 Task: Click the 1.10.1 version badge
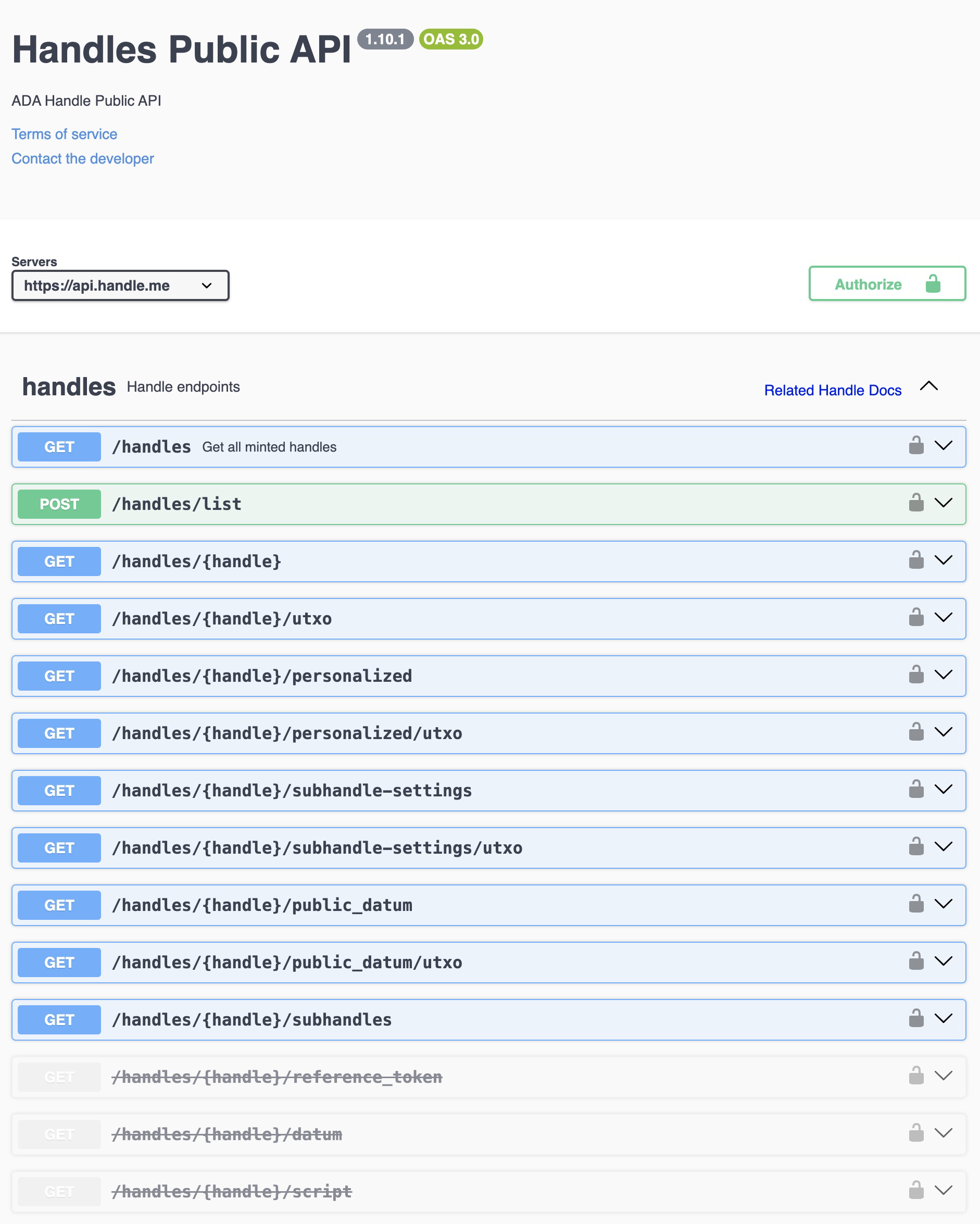pyautogui.click(x=385, y=39)
